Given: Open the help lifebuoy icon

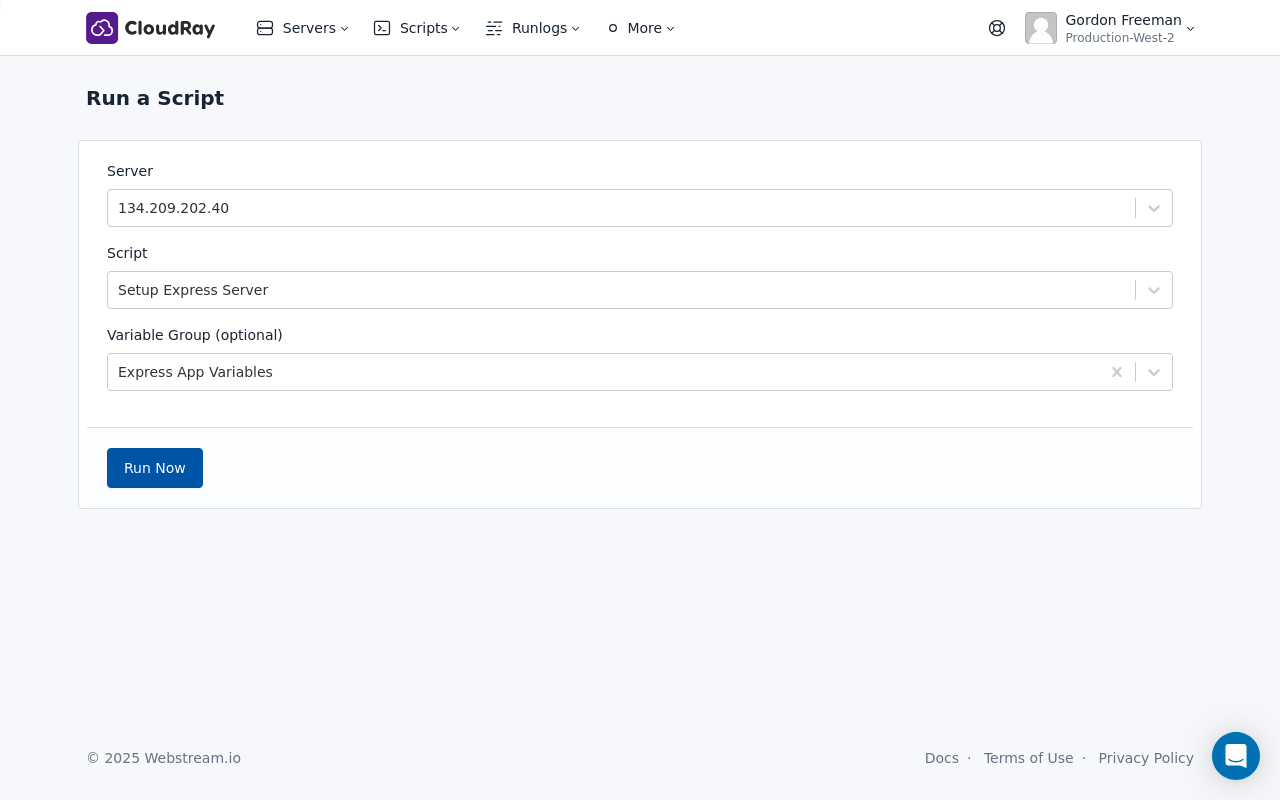Looking at the screenshot, I should coord(997,28).
